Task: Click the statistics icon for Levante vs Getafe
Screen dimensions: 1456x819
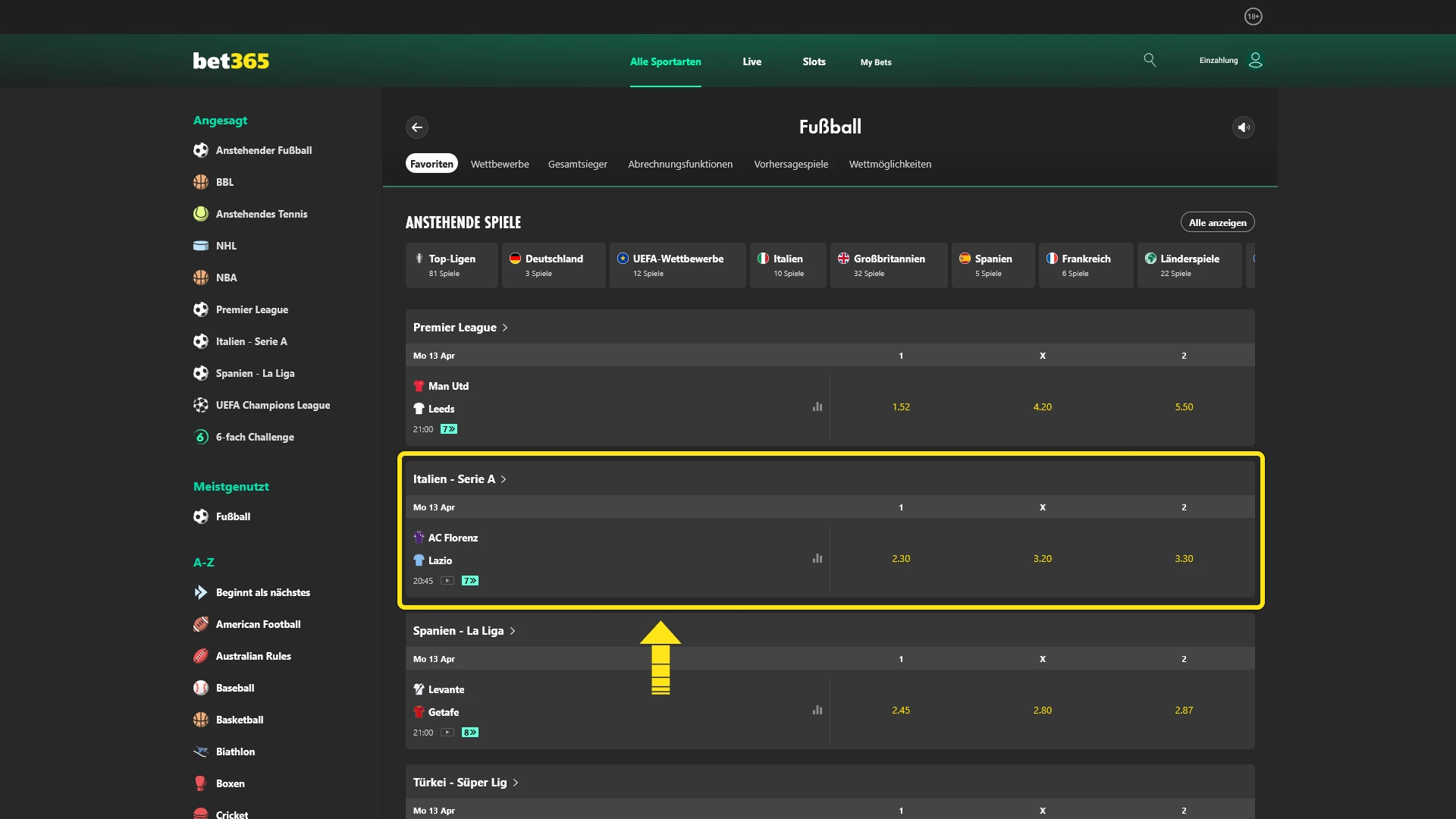Action: pos(817,710)
